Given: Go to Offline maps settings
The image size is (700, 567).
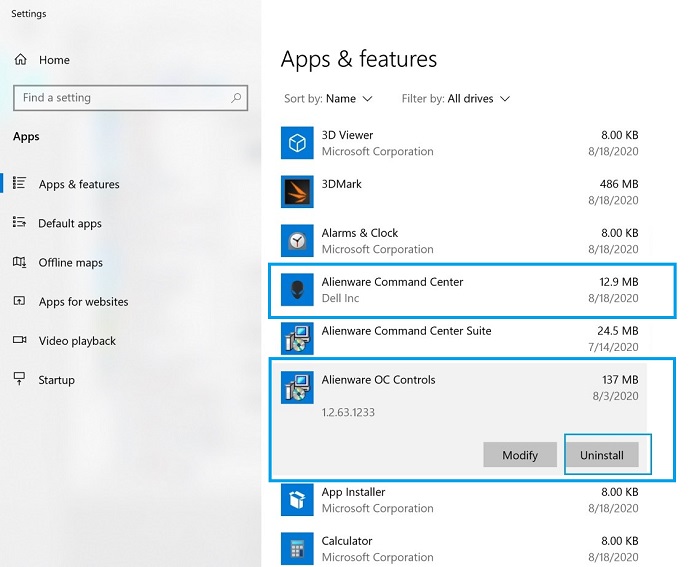Looking at the screenshot, I should click(70, 263).
